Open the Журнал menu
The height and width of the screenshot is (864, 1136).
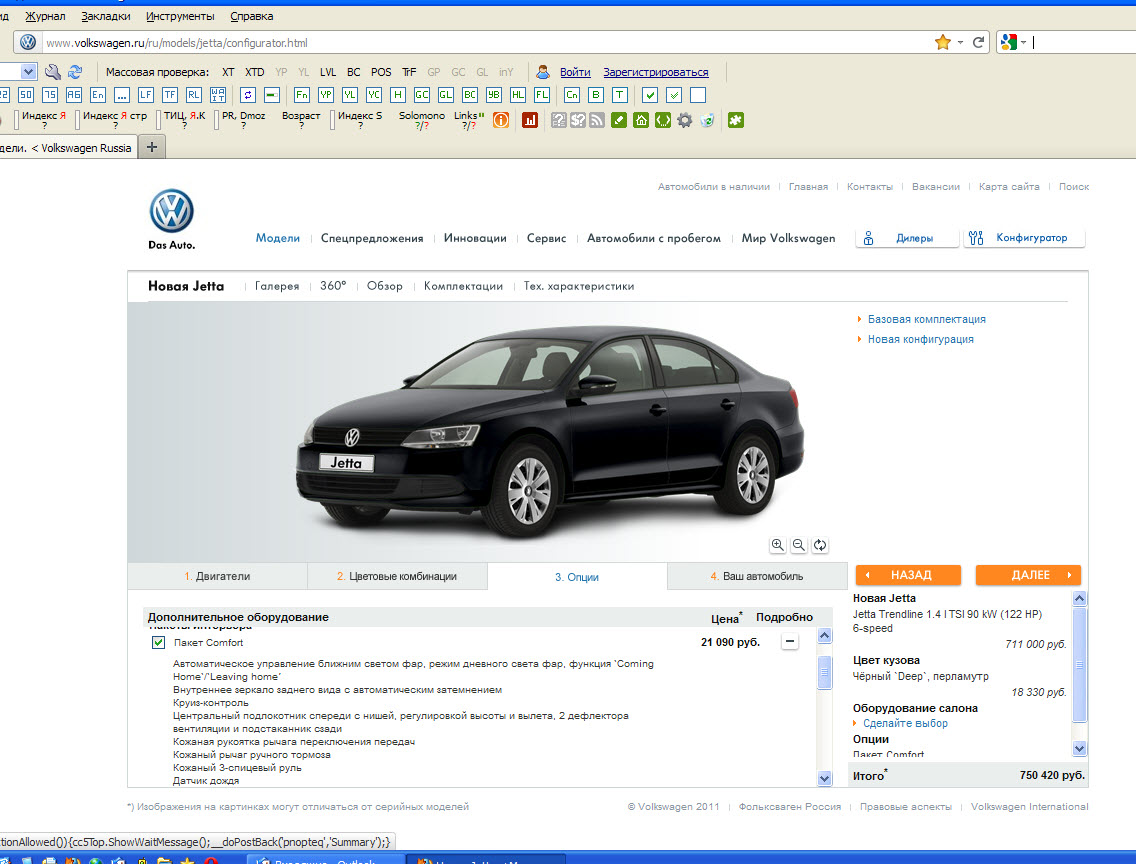[x=45, y=16]
